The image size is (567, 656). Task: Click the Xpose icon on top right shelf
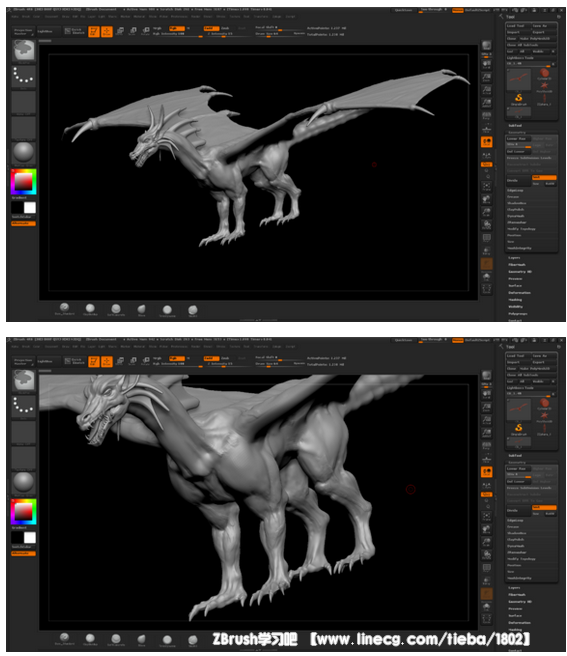[486, 289]
